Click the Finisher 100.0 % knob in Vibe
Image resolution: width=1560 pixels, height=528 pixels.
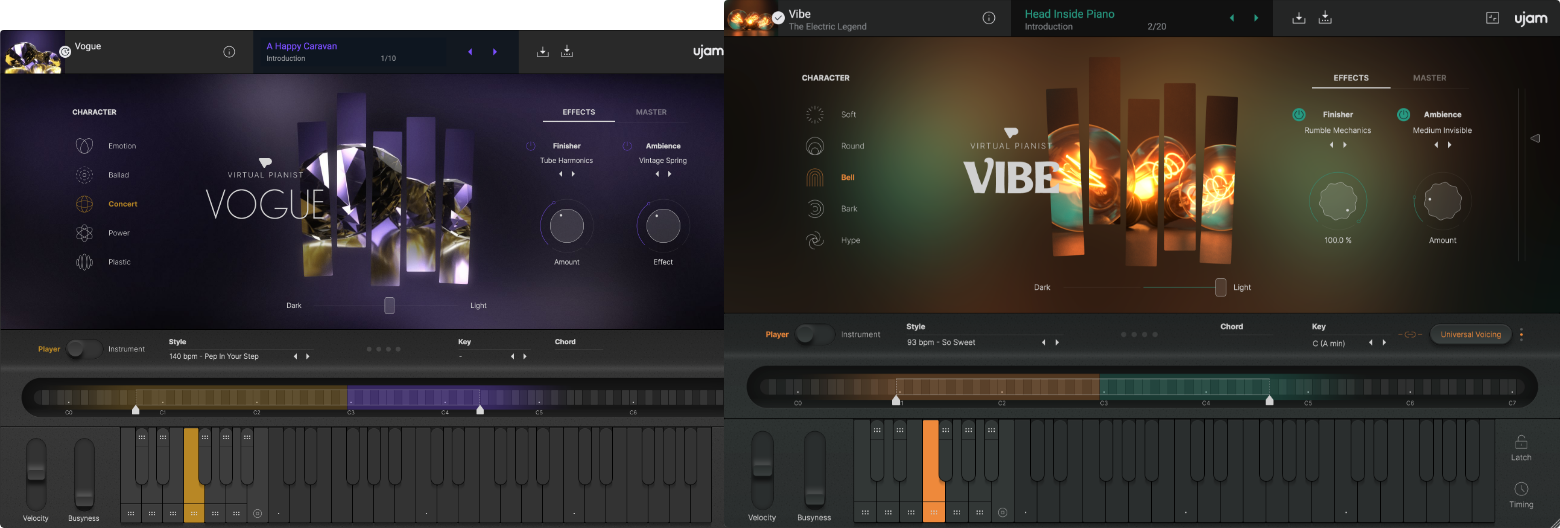(1338, 200)
